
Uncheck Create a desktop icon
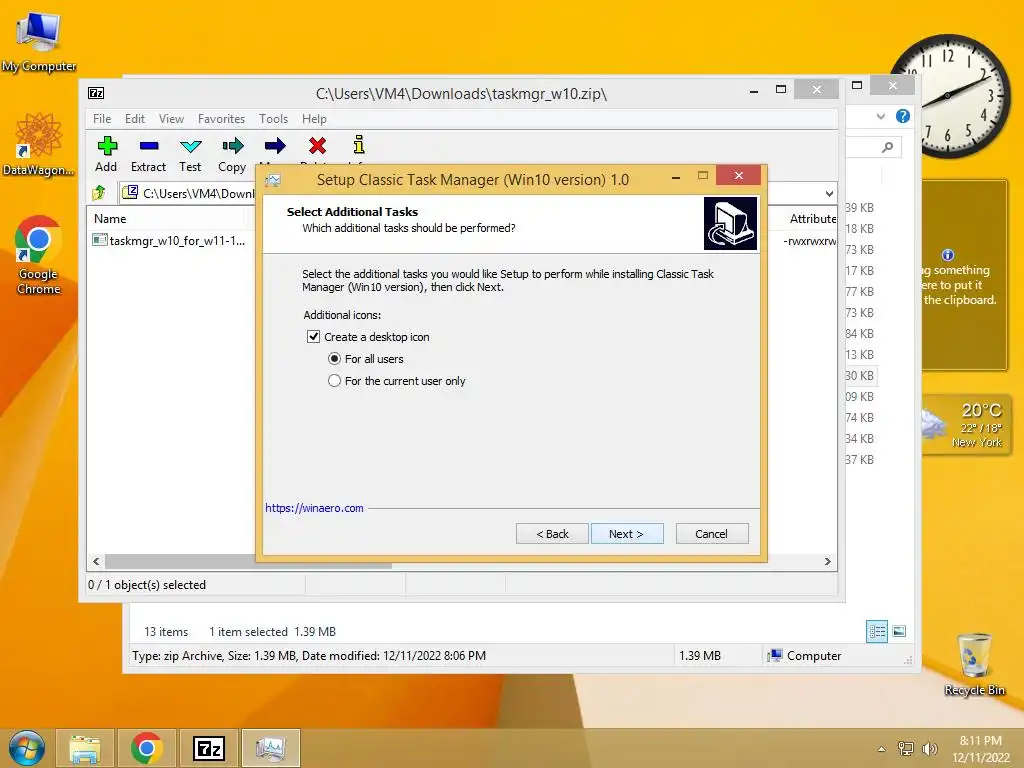click(313, 337)
